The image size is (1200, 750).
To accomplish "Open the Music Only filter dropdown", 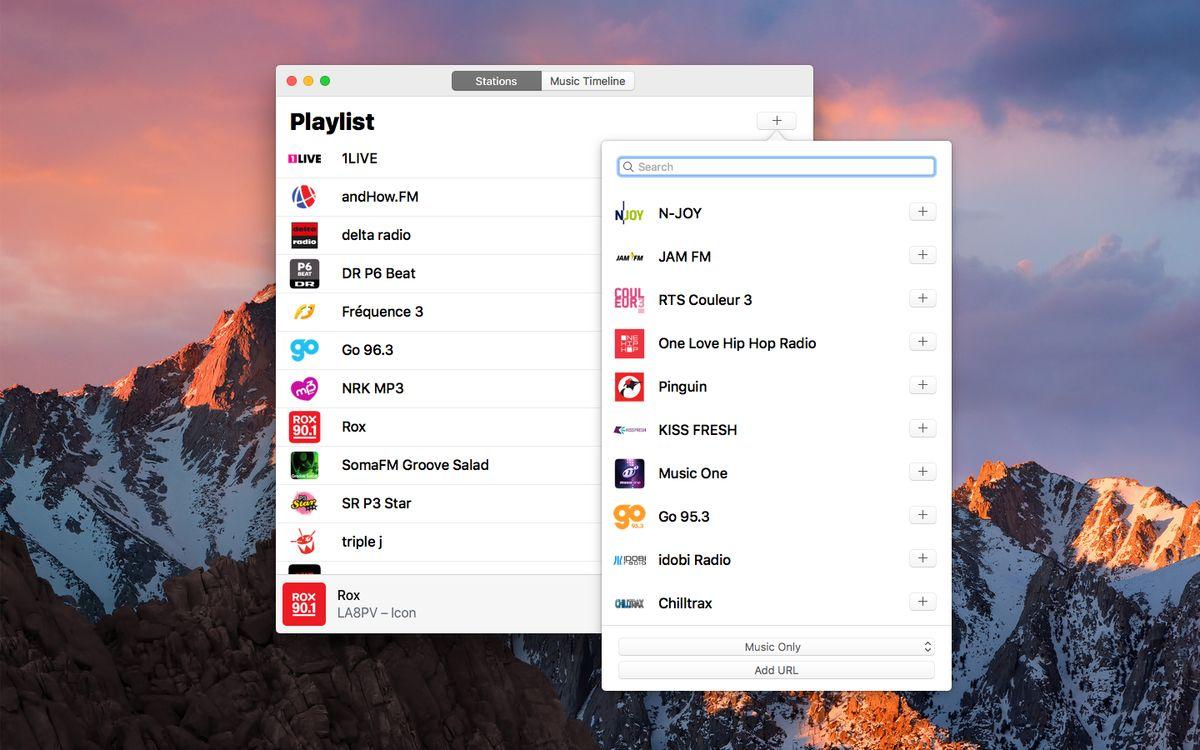I will click(x=776, y=647).
